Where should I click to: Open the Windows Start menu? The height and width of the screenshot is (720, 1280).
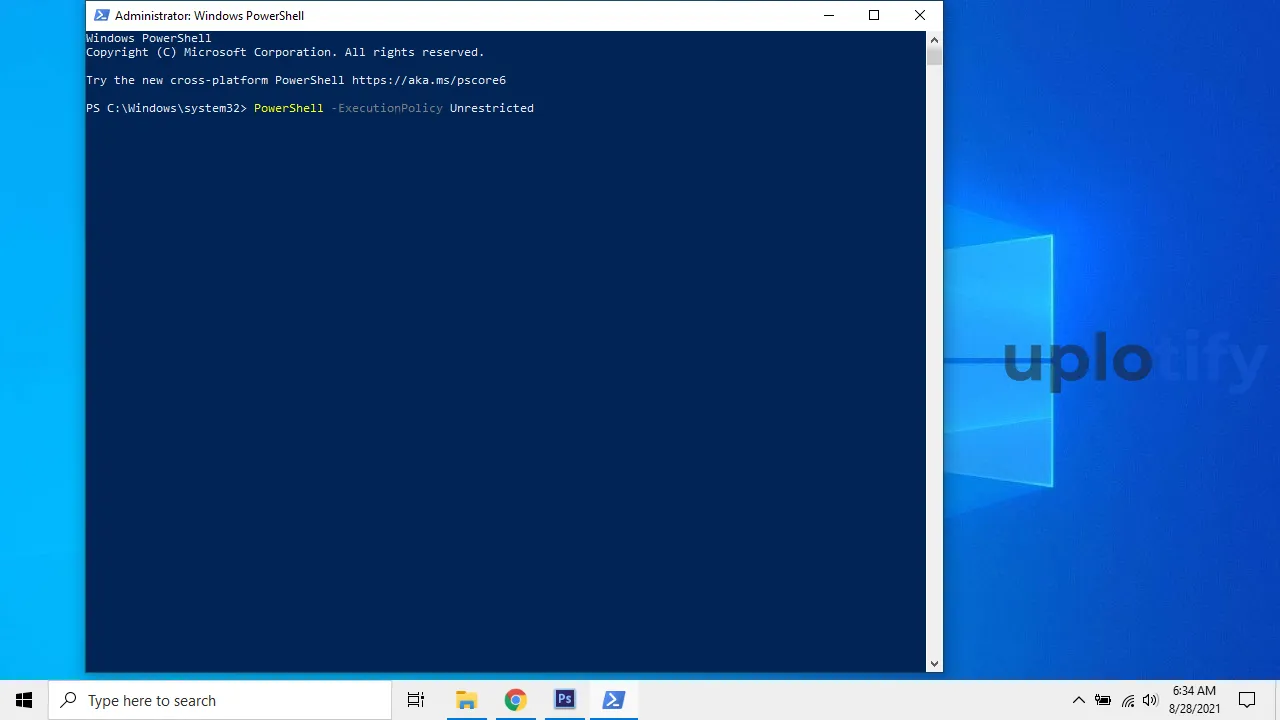tap(24, 700)
